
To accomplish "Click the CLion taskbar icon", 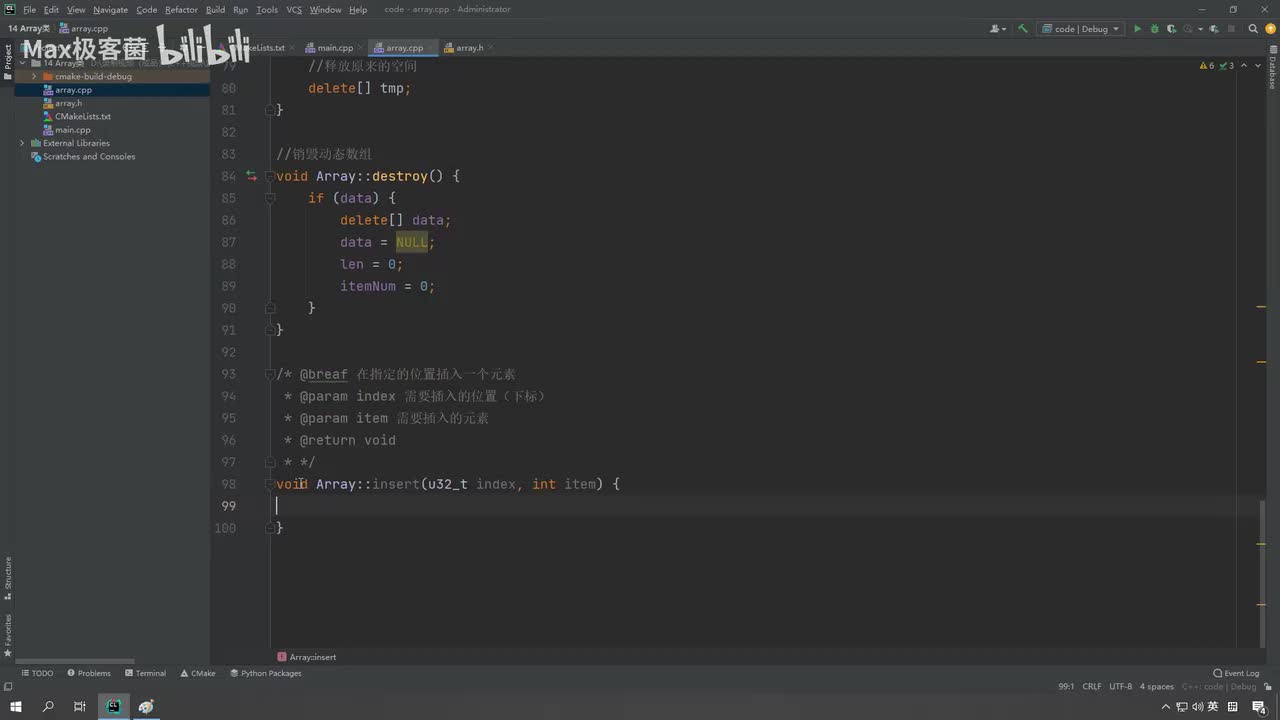I will coord(113,707).
